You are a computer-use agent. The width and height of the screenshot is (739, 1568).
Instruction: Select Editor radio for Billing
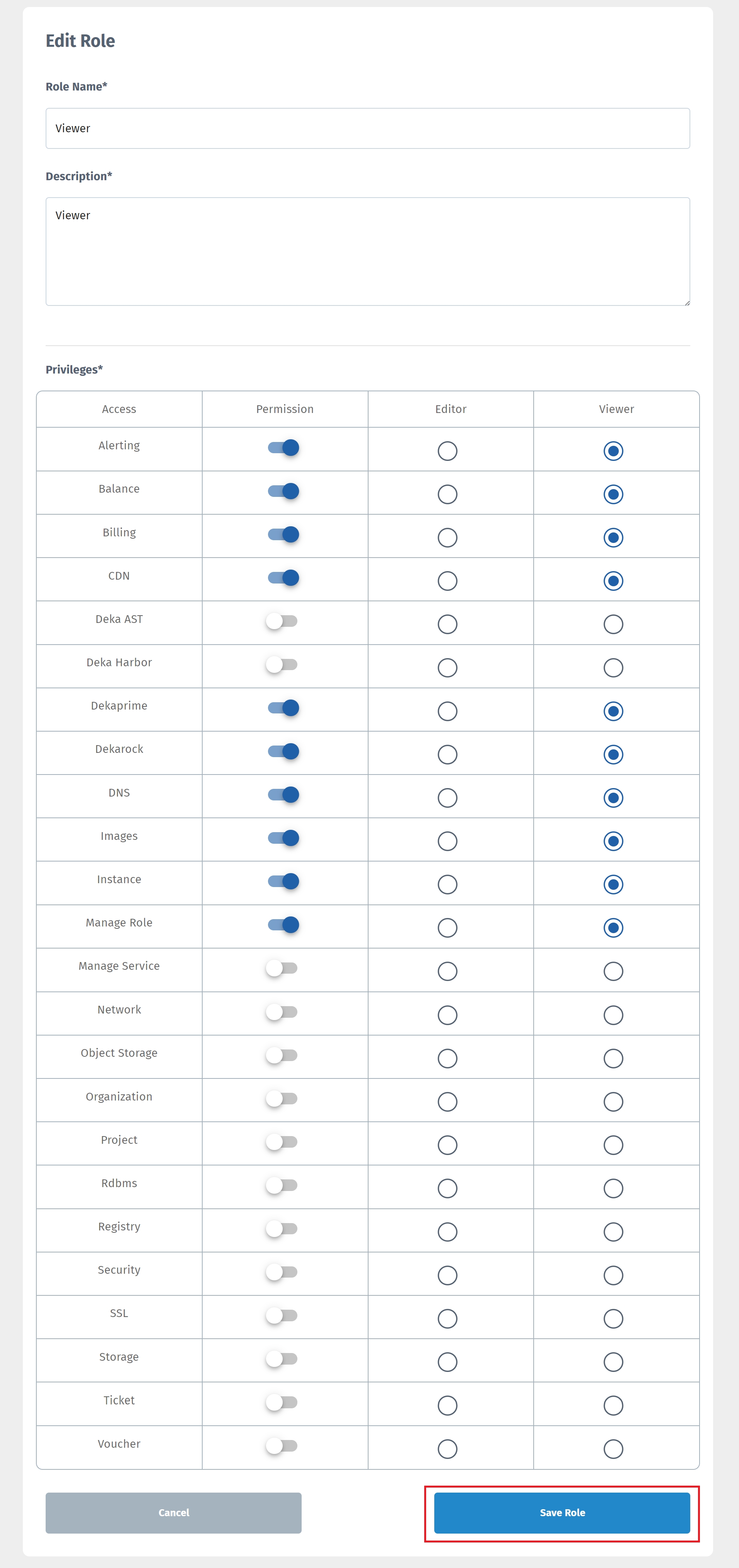447,537
